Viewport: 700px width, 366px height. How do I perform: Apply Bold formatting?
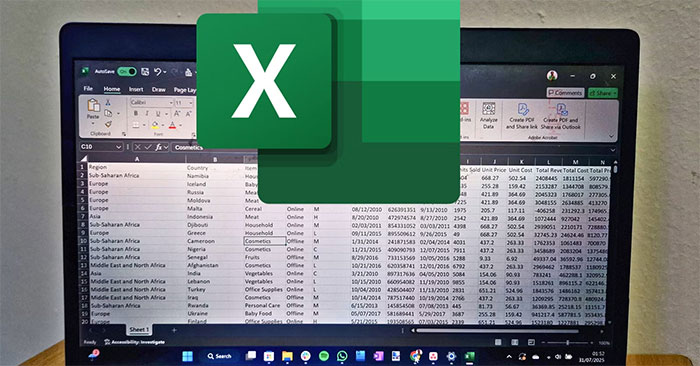[x=136, y=114]
